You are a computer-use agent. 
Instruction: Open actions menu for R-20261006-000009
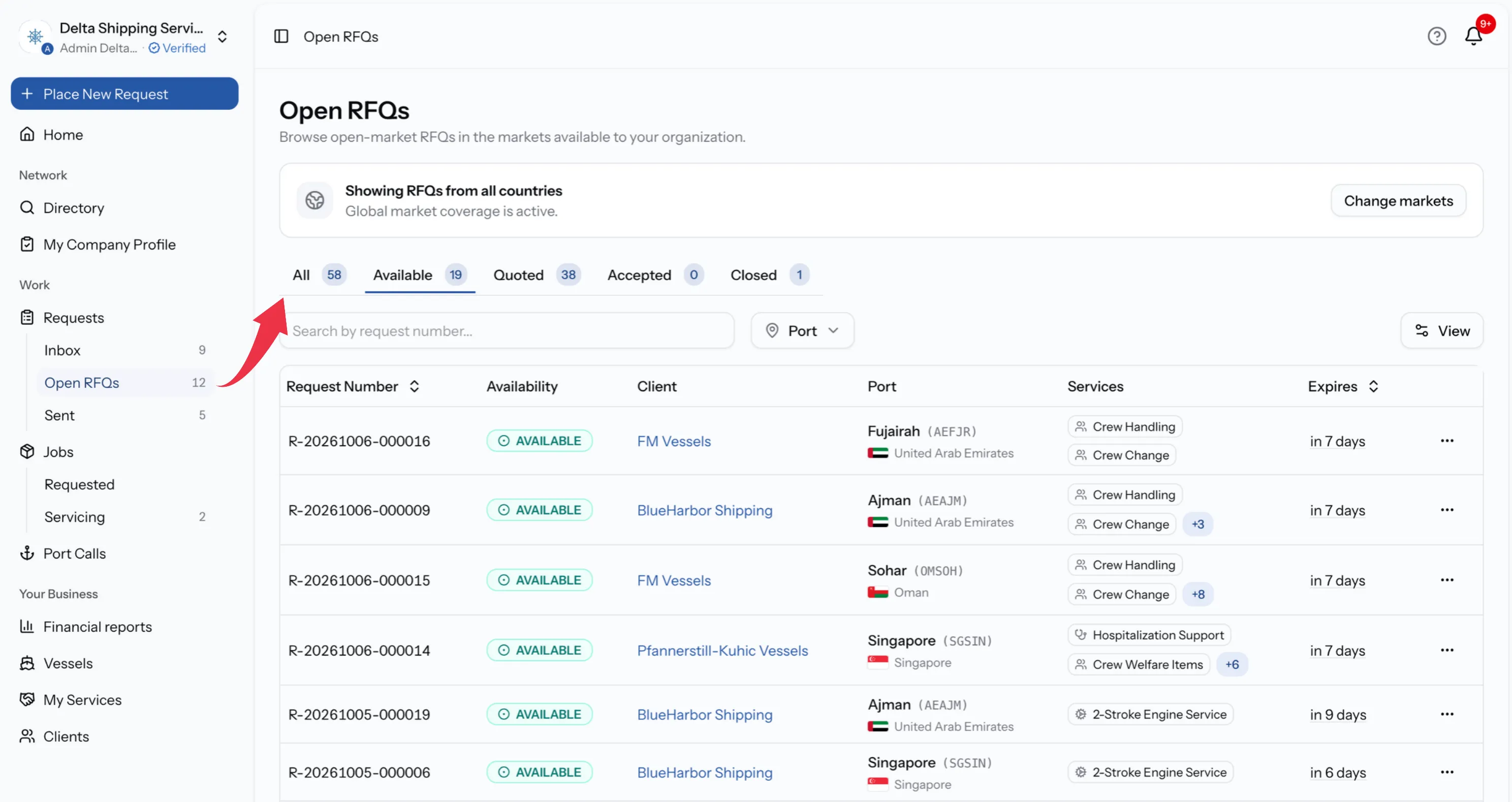1447,510
